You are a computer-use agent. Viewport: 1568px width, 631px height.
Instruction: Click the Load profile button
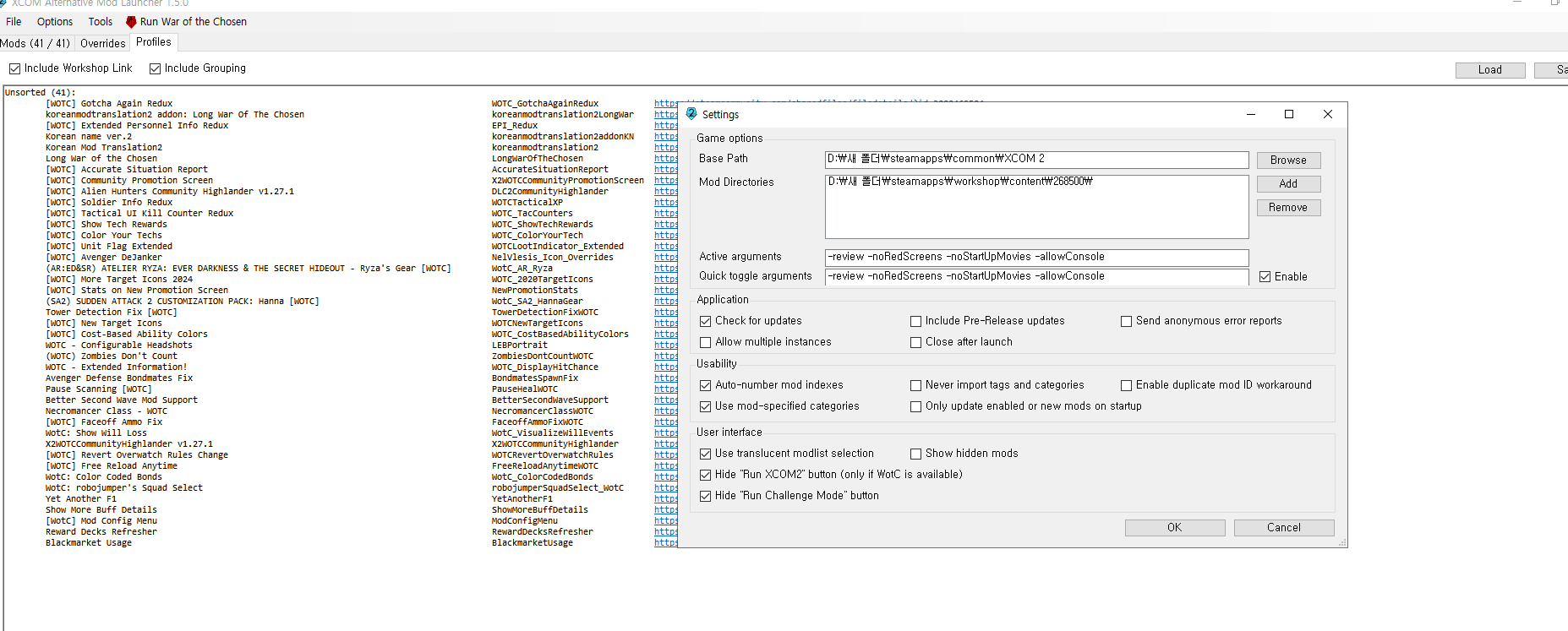1490,70
